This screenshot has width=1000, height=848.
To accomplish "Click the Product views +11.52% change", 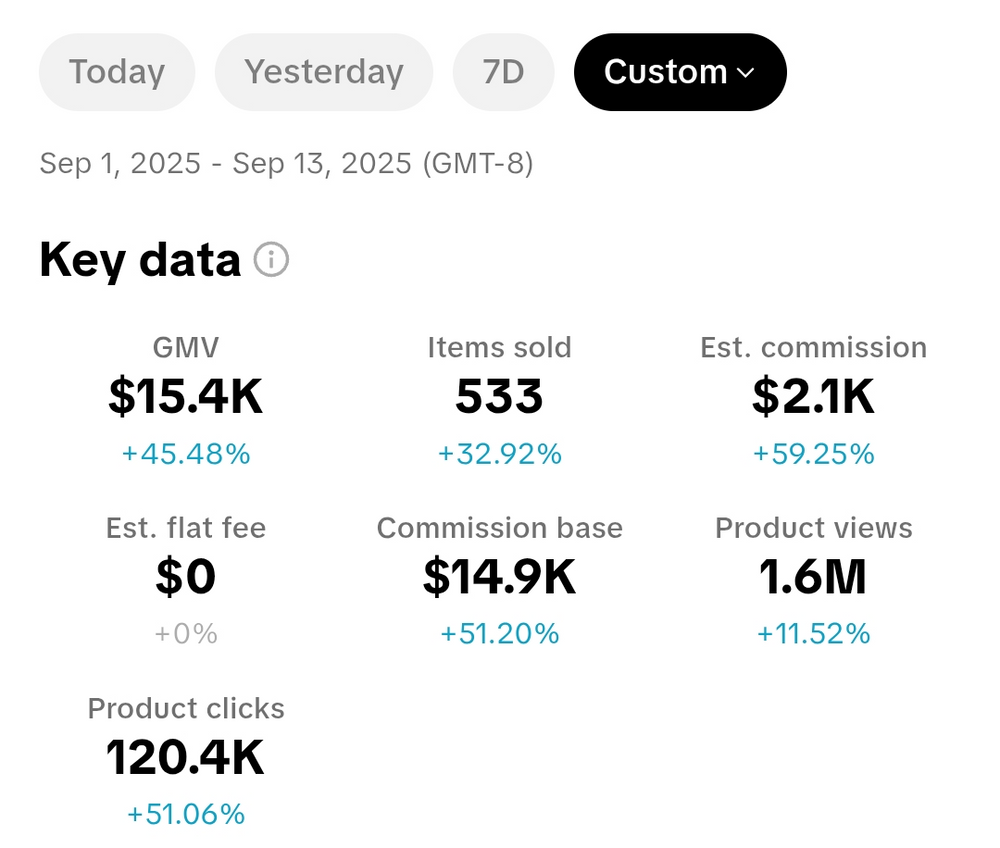I will pos(813,634).
